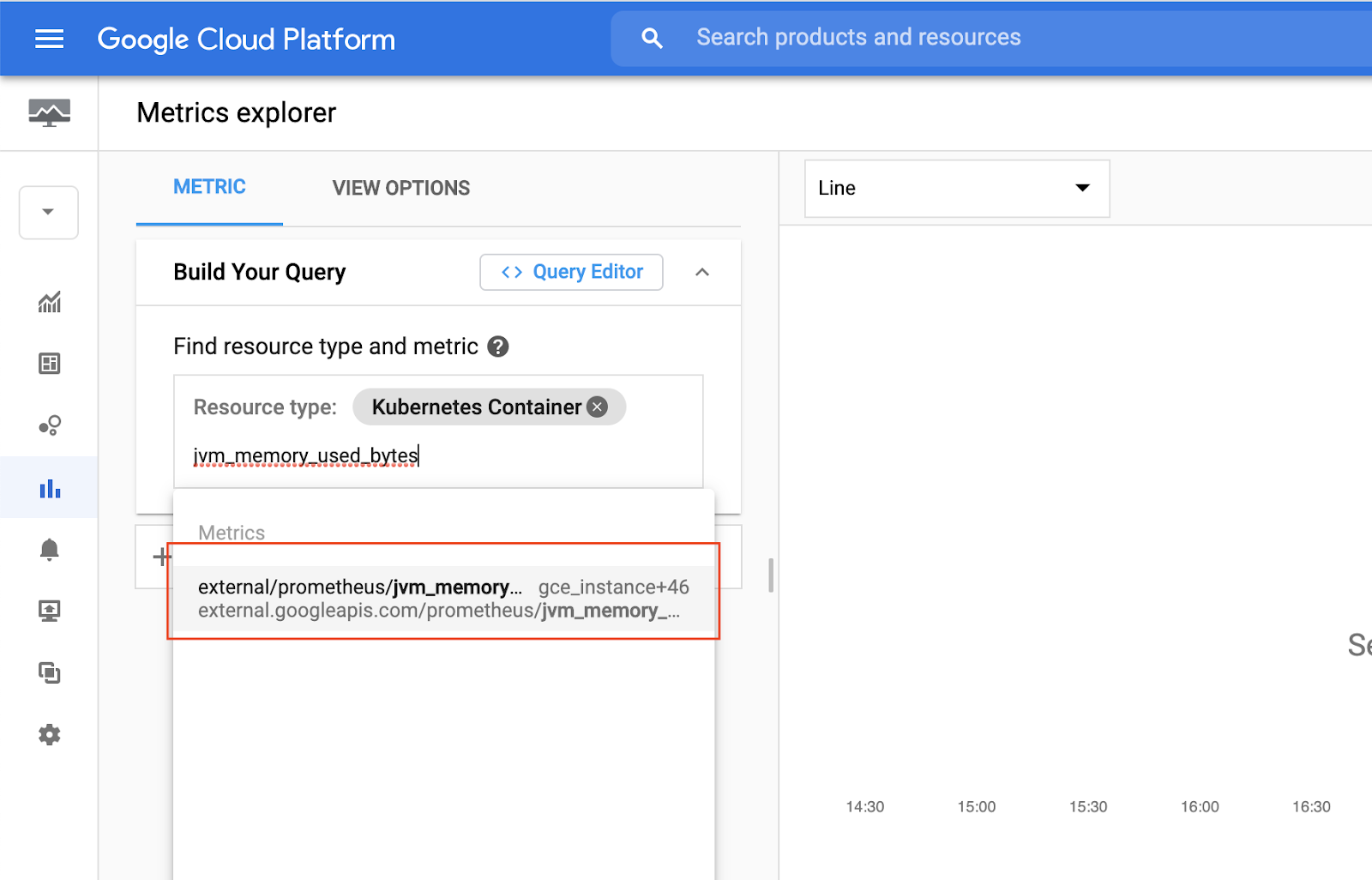
Task: Open help for Find resource type
Action: [x=497, y=347]
